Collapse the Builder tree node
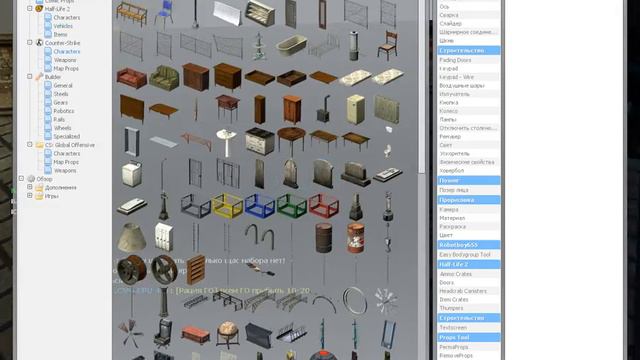 [x=30, y=76]
